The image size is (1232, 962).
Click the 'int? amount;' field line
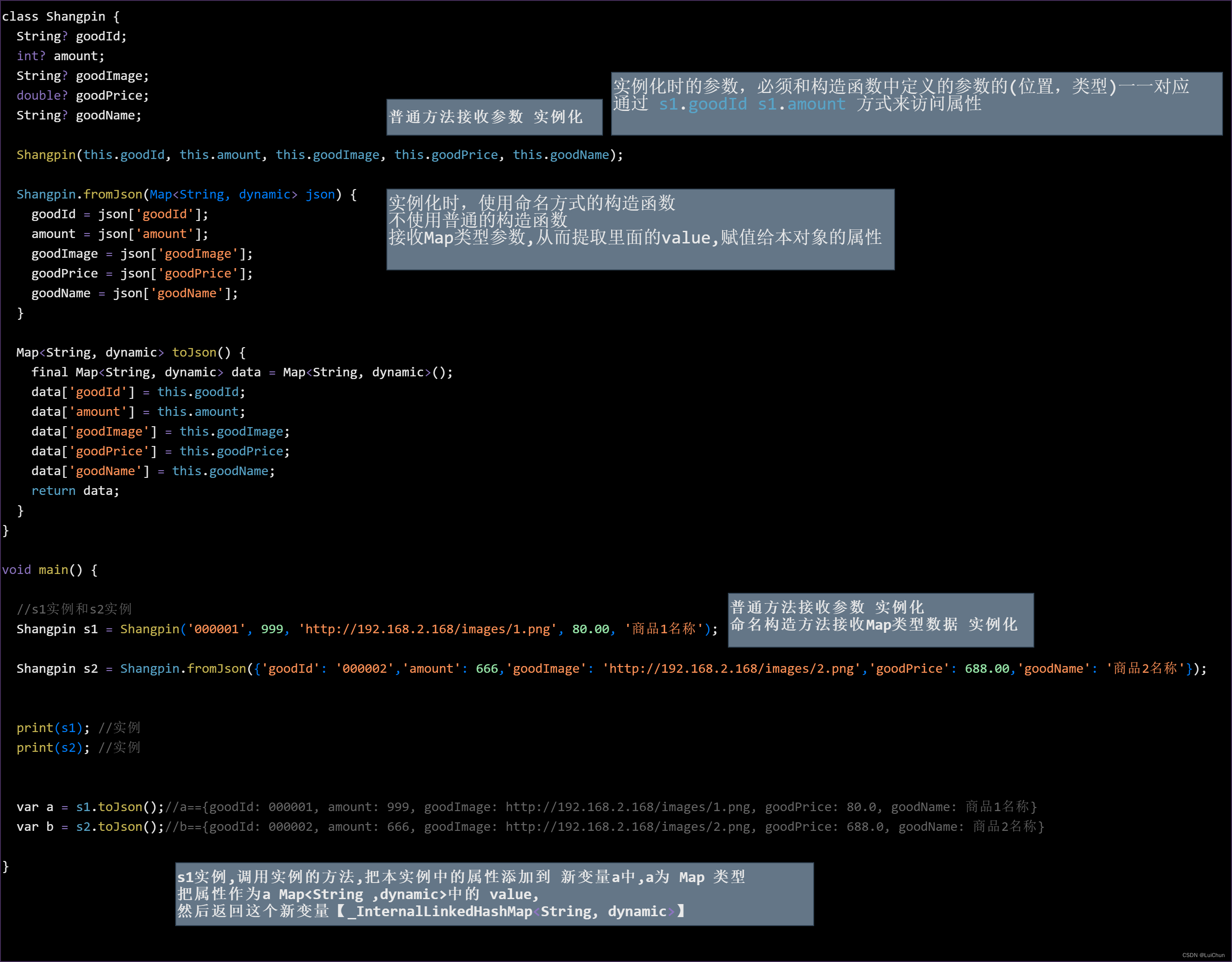pos(60,56)
